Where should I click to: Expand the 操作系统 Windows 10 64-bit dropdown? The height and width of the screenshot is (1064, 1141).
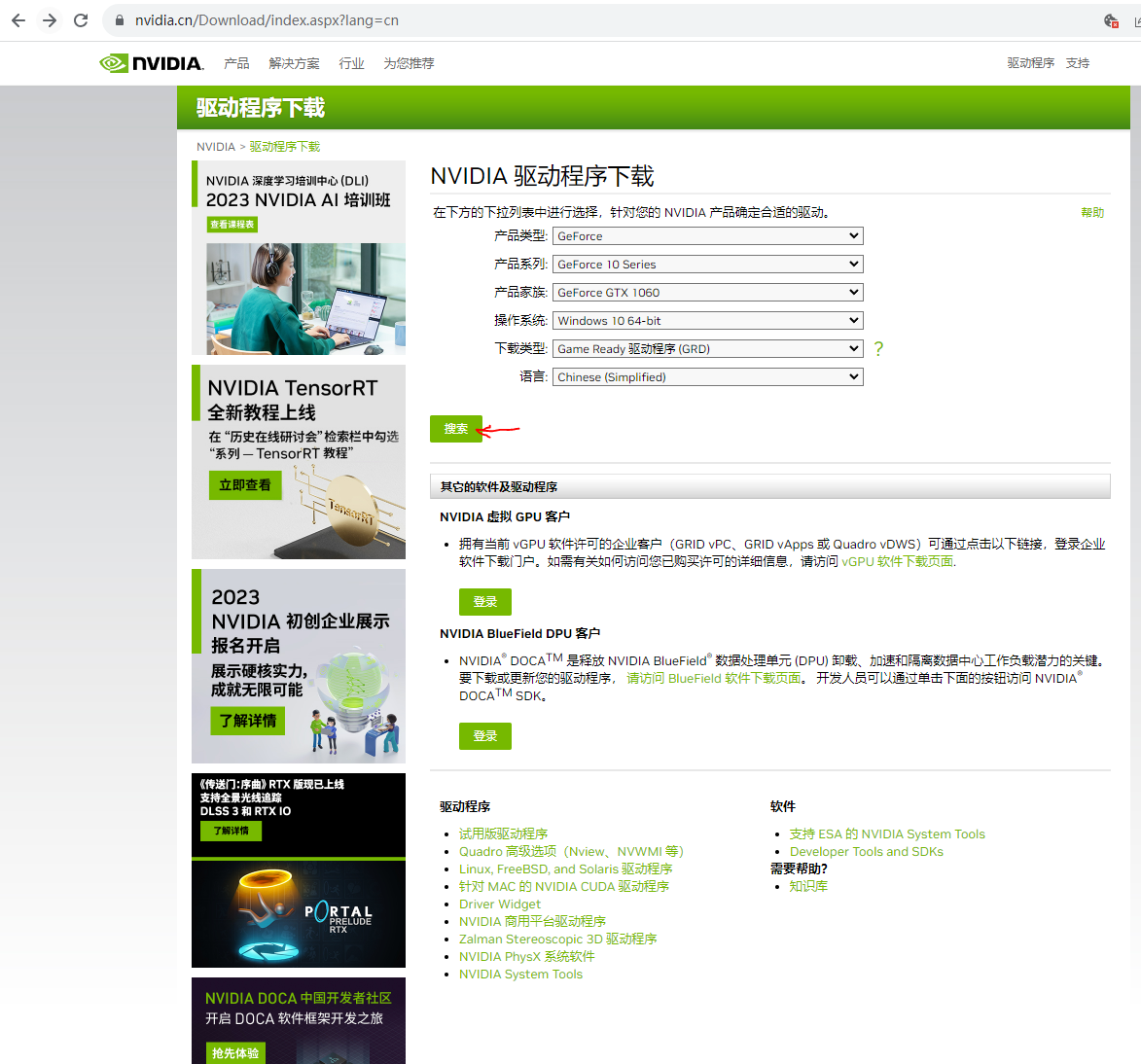(708, 320)
